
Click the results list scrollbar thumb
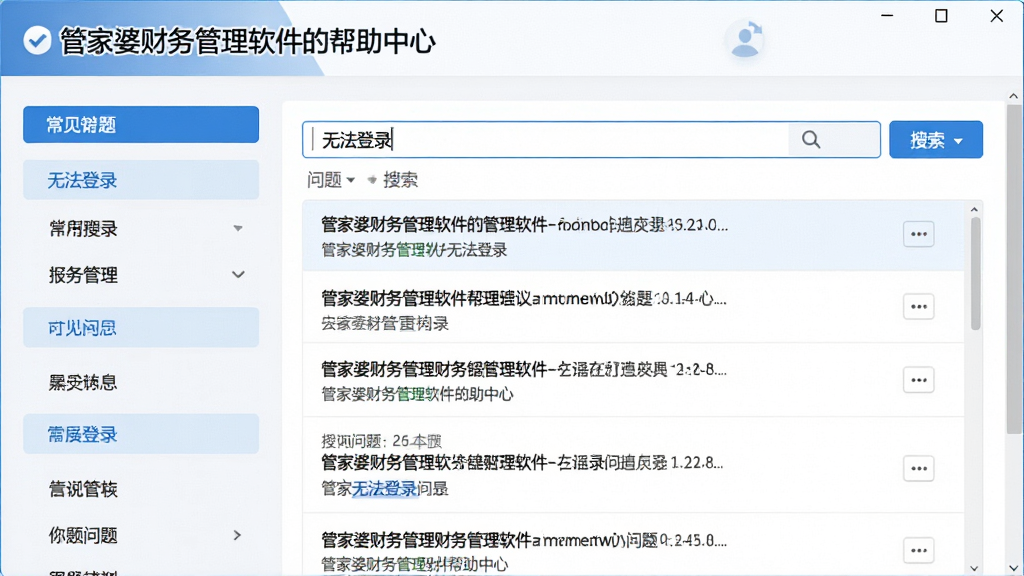pyautogui.click(x=975, y=273)
